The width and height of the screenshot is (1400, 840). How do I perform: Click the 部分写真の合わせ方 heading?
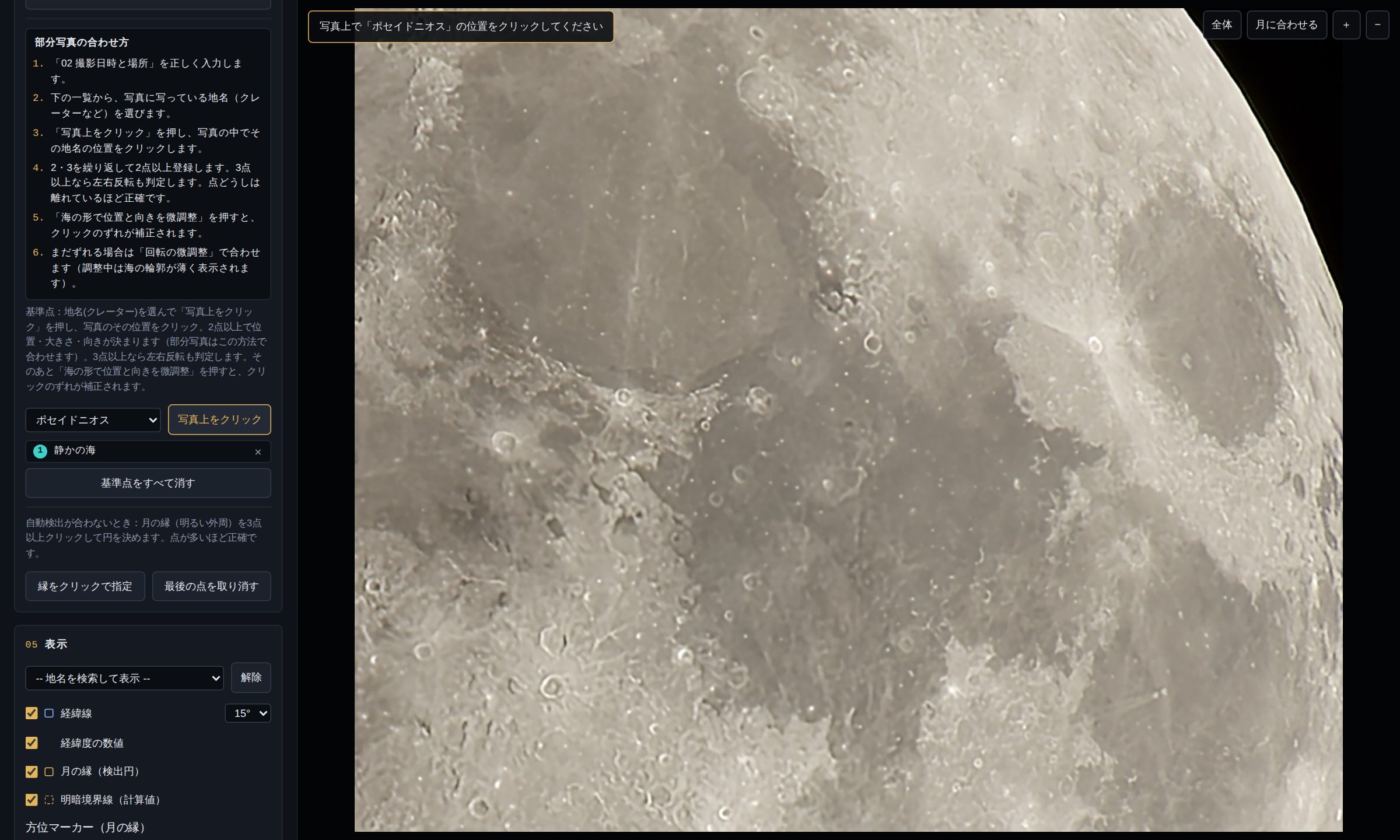coord(81,42)
